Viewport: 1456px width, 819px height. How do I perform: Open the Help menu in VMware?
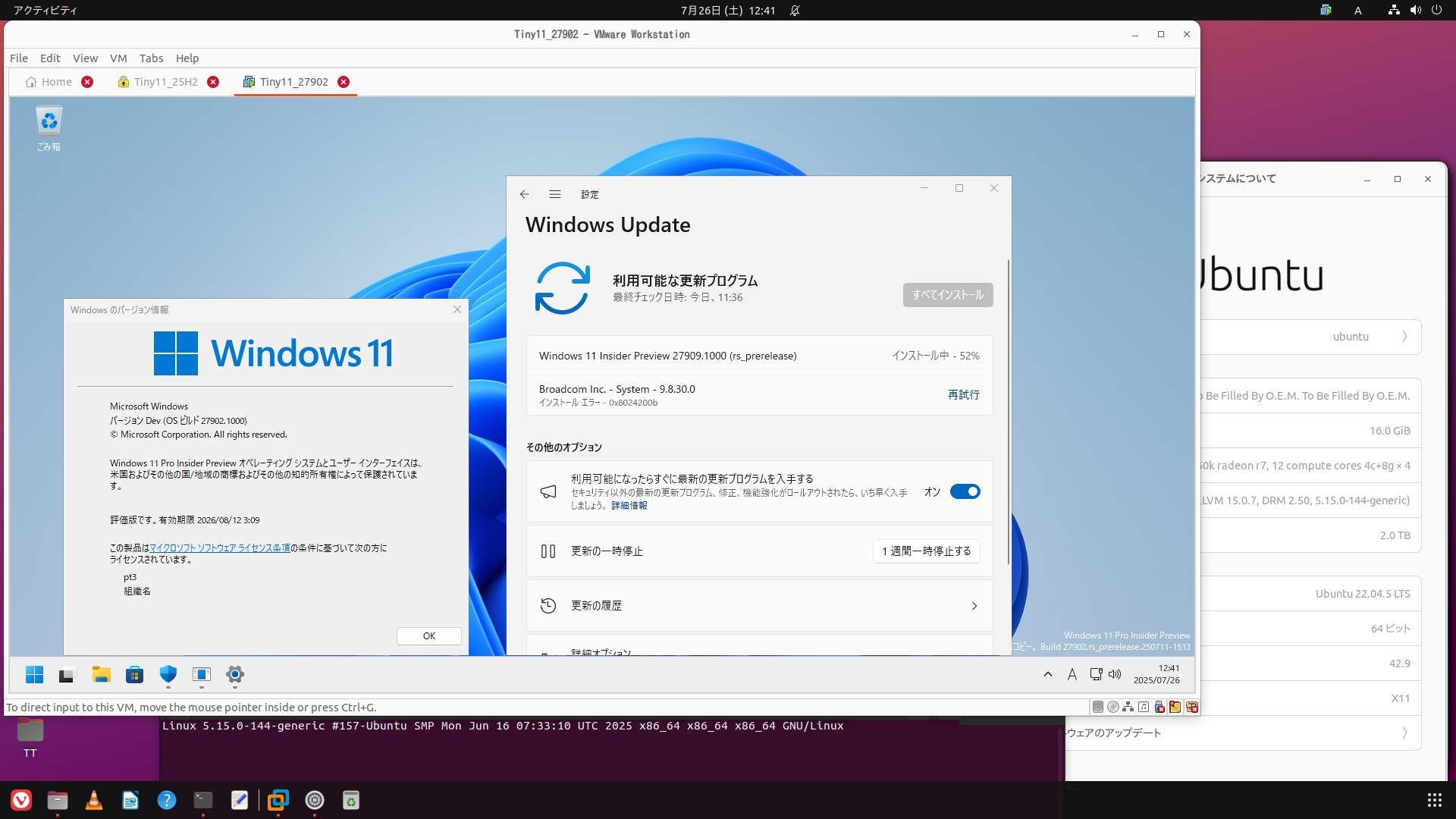click(187, 58)
